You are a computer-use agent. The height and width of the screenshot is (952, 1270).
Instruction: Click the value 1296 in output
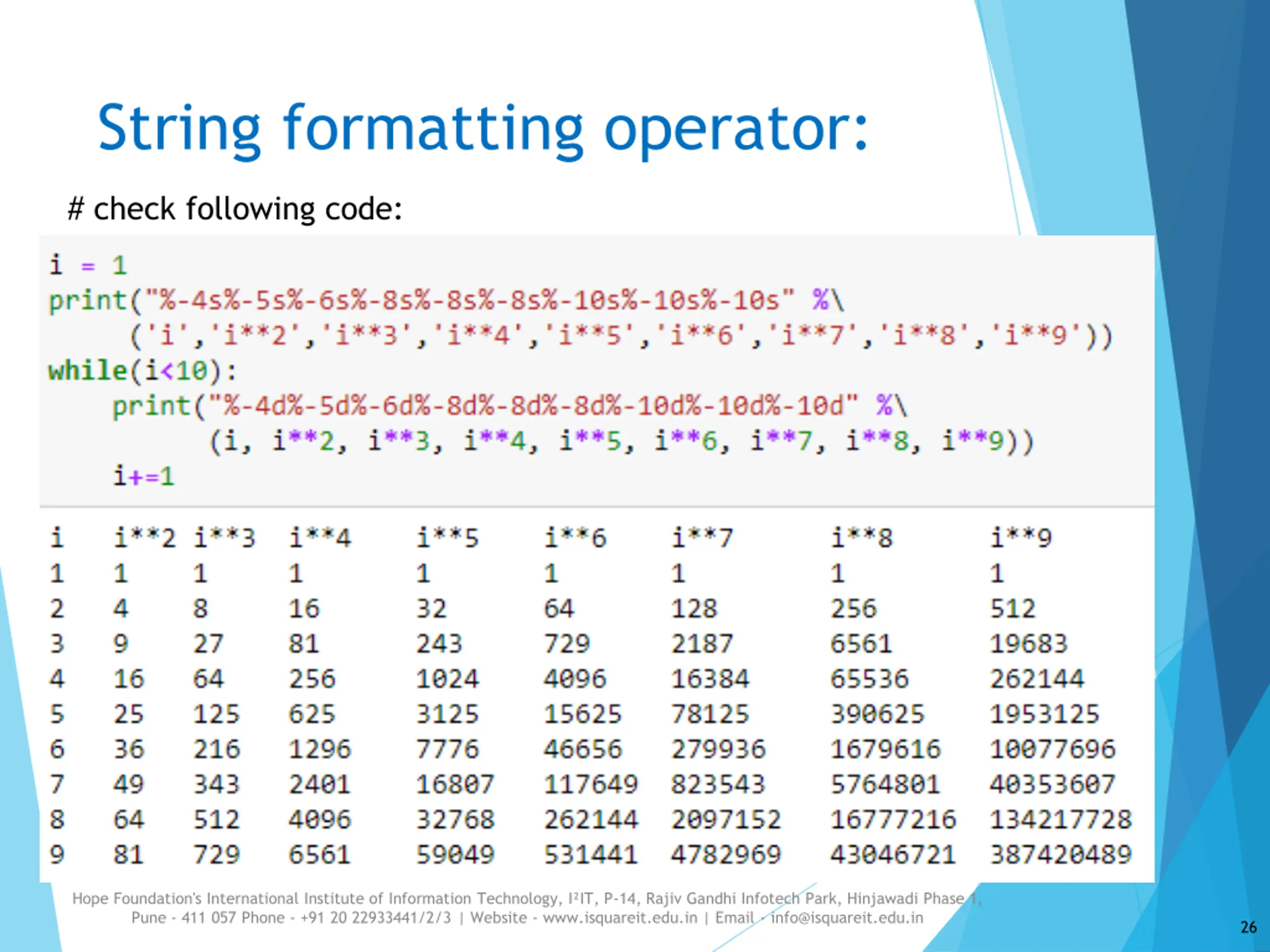pos(320,749)
